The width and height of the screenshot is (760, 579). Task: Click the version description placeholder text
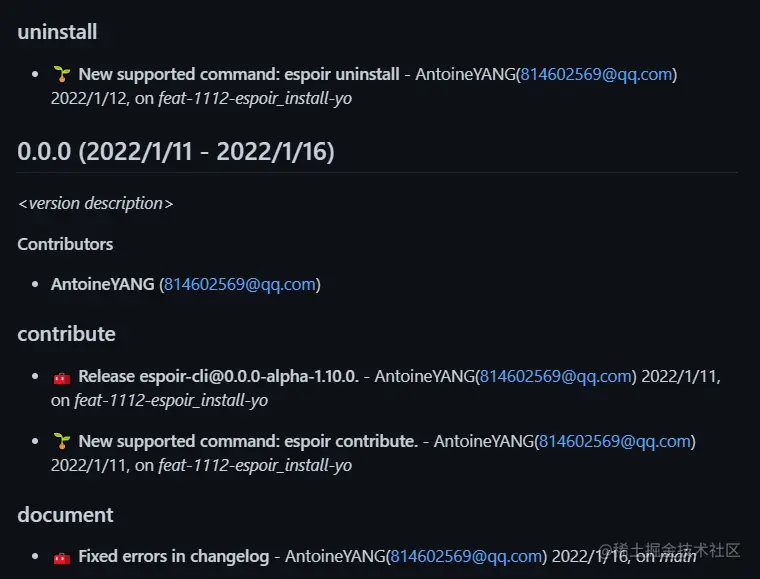coord(95,203)
